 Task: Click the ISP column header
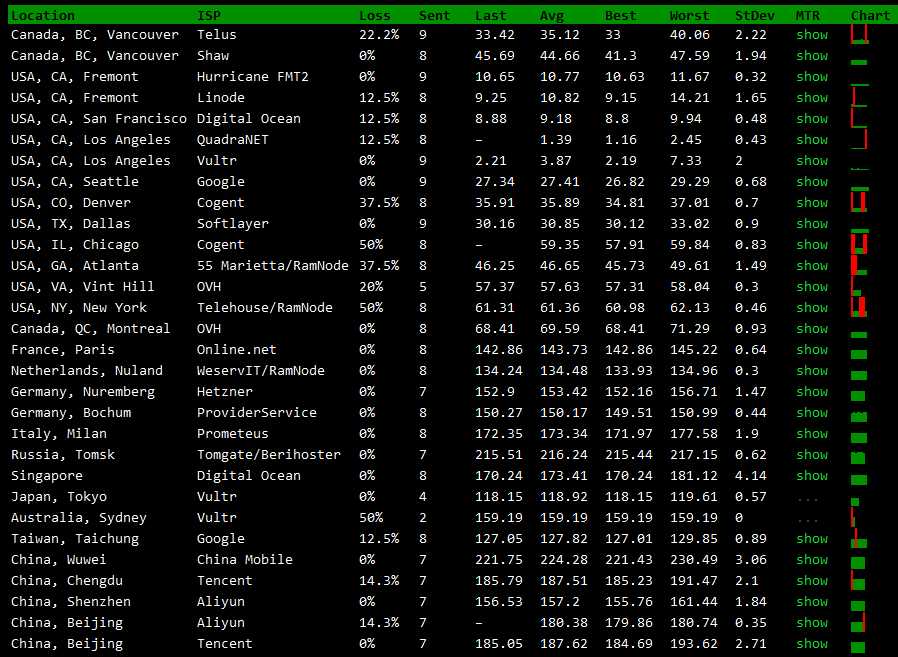[x=208, y=15]
